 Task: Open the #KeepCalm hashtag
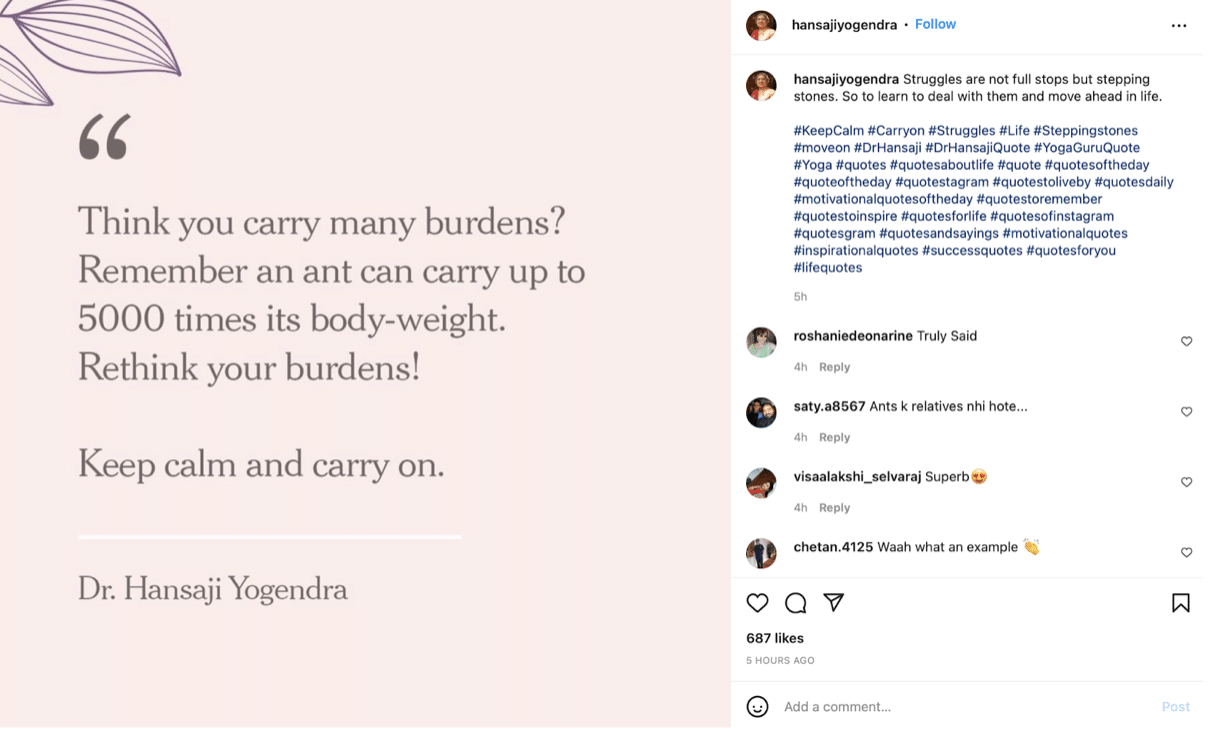[x=826, y=130]
